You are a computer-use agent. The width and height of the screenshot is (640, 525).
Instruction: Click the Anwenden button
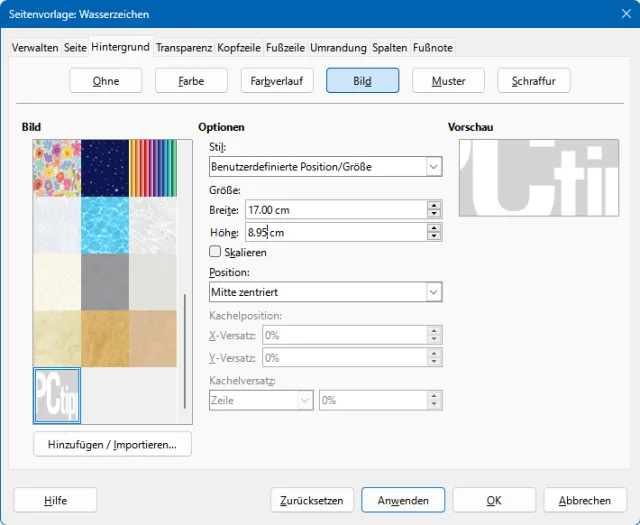pyautogui.click(x=403, y=500)
